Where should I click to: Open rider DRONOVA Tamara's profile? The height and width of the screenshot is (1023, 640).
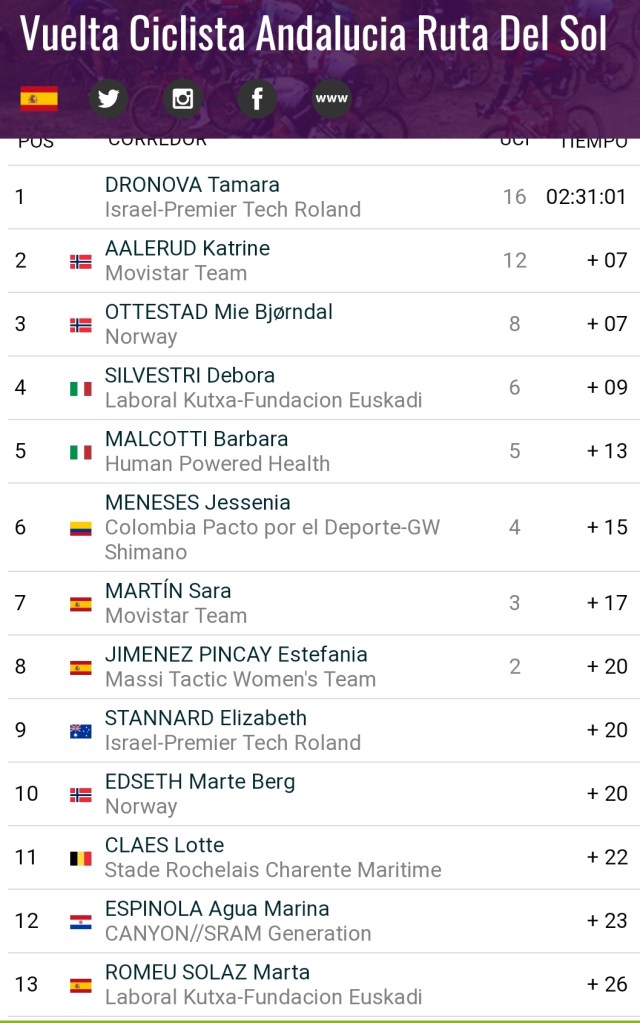192,185
